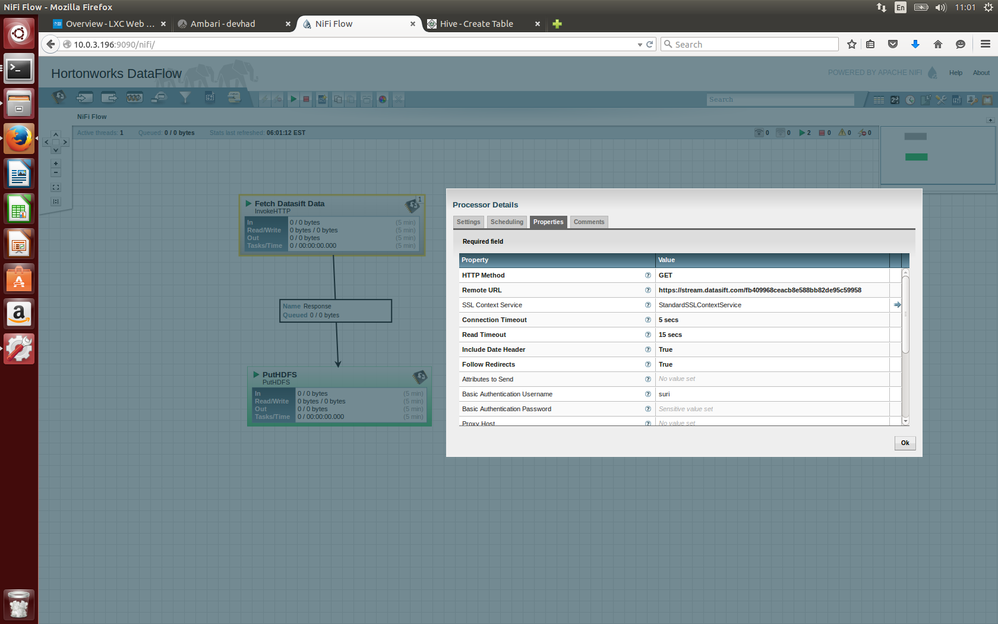This screenshot has width=998, height=624.
Task: Click the properties table scrollbar down arrow
Action: [x=905, y=421]
